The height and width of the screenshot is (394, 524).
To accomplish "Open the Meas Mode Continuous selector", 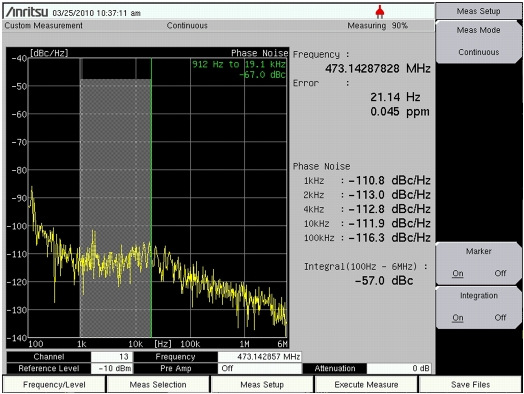I will pos(479,41).
